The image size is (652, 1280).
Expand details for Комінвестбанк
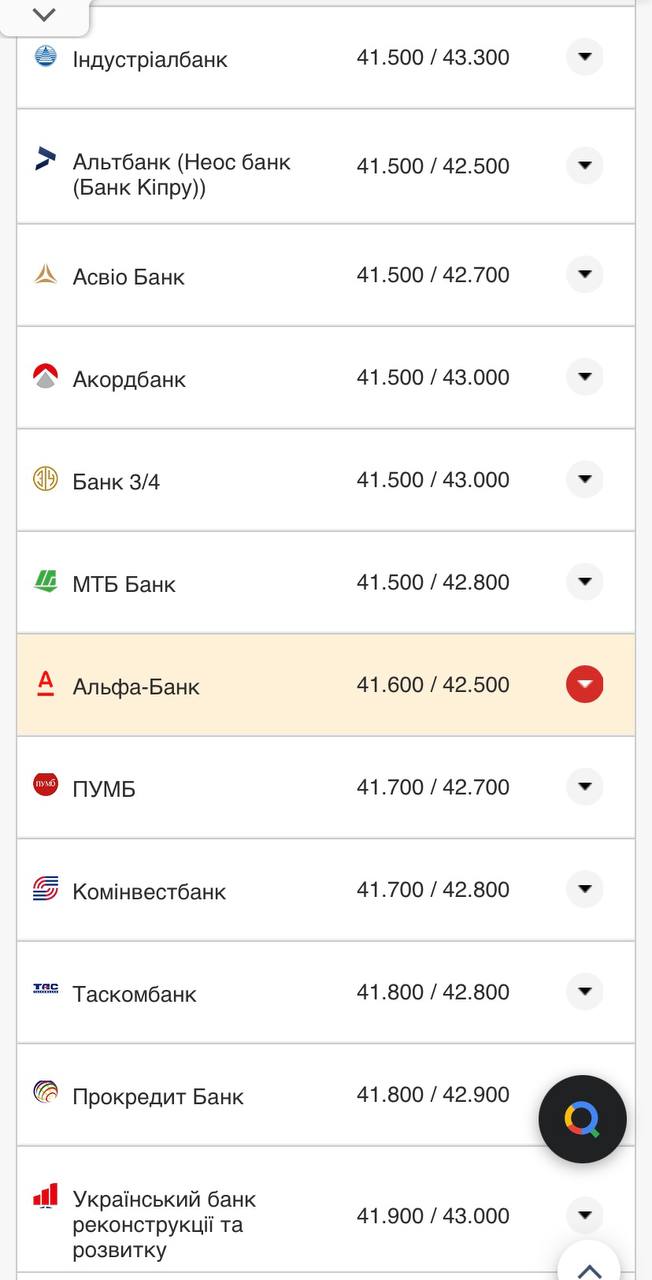(584, 889)
